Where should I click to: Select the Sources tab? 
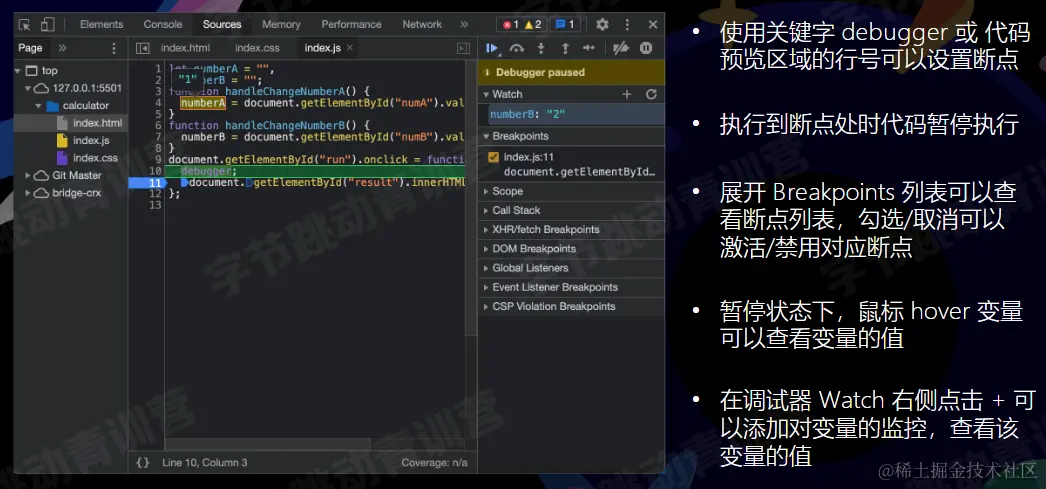pos(222,25)
